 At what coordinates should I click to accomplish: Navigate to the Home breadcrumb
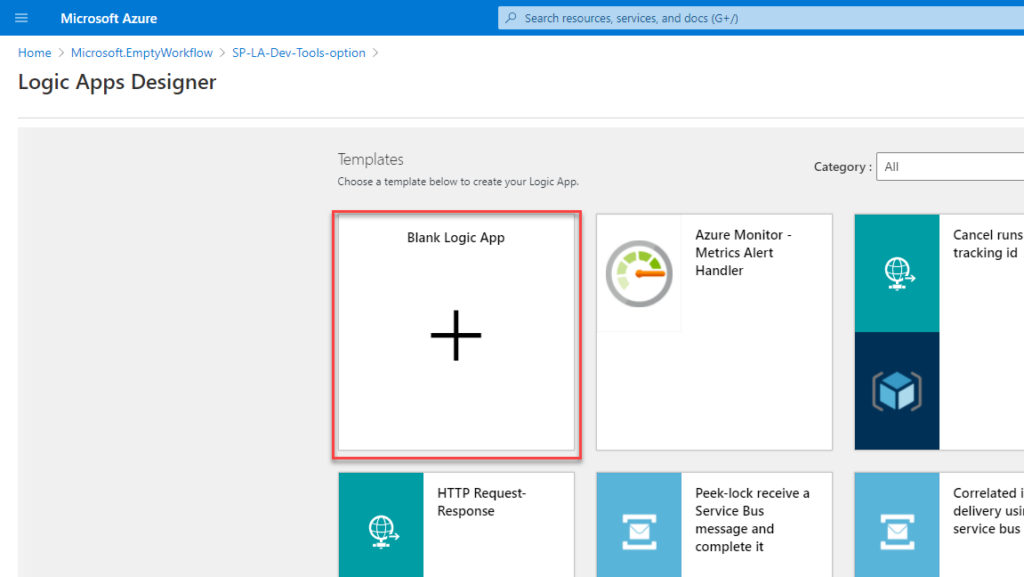pyautogui.click(x=34, y=52)
